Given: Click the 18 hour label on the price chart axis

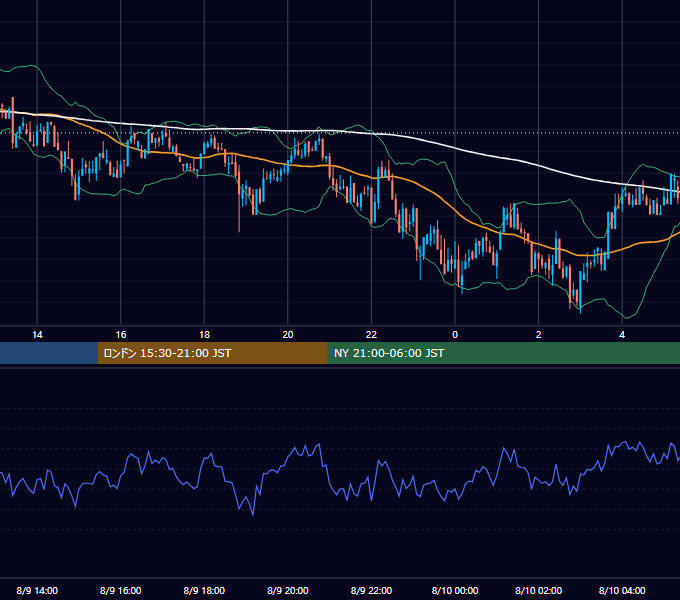Looking at the screenshot, I should pyautogui.click(x=204, y=335).
